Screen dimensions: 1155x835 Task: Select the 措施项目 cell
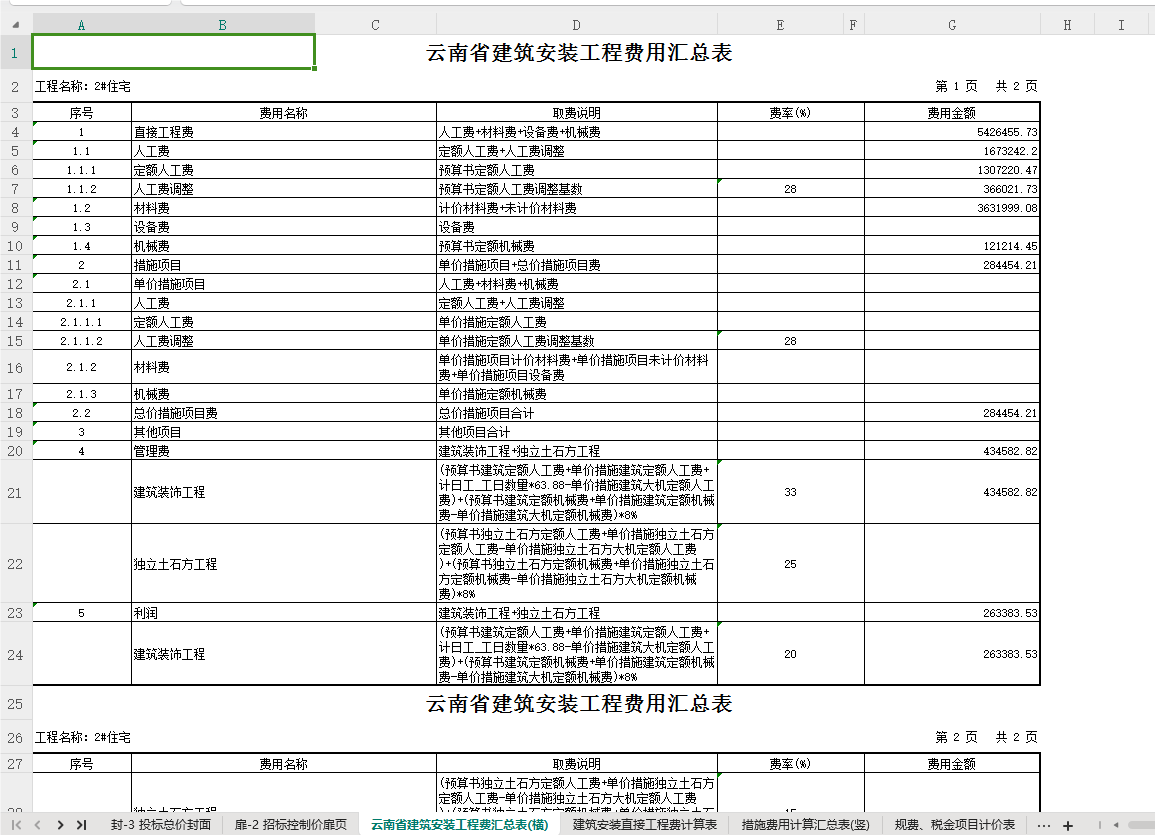coord(284,265)
